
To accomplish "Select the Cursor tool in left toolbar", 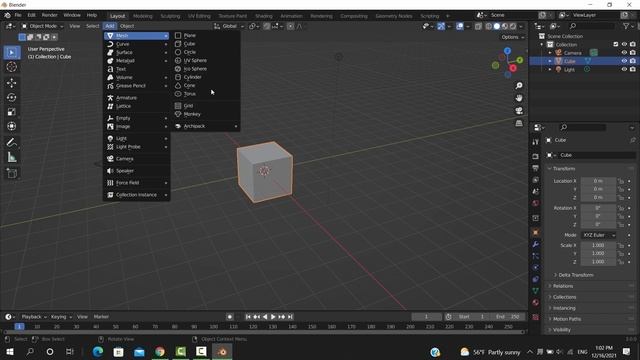I will (11, 67).
